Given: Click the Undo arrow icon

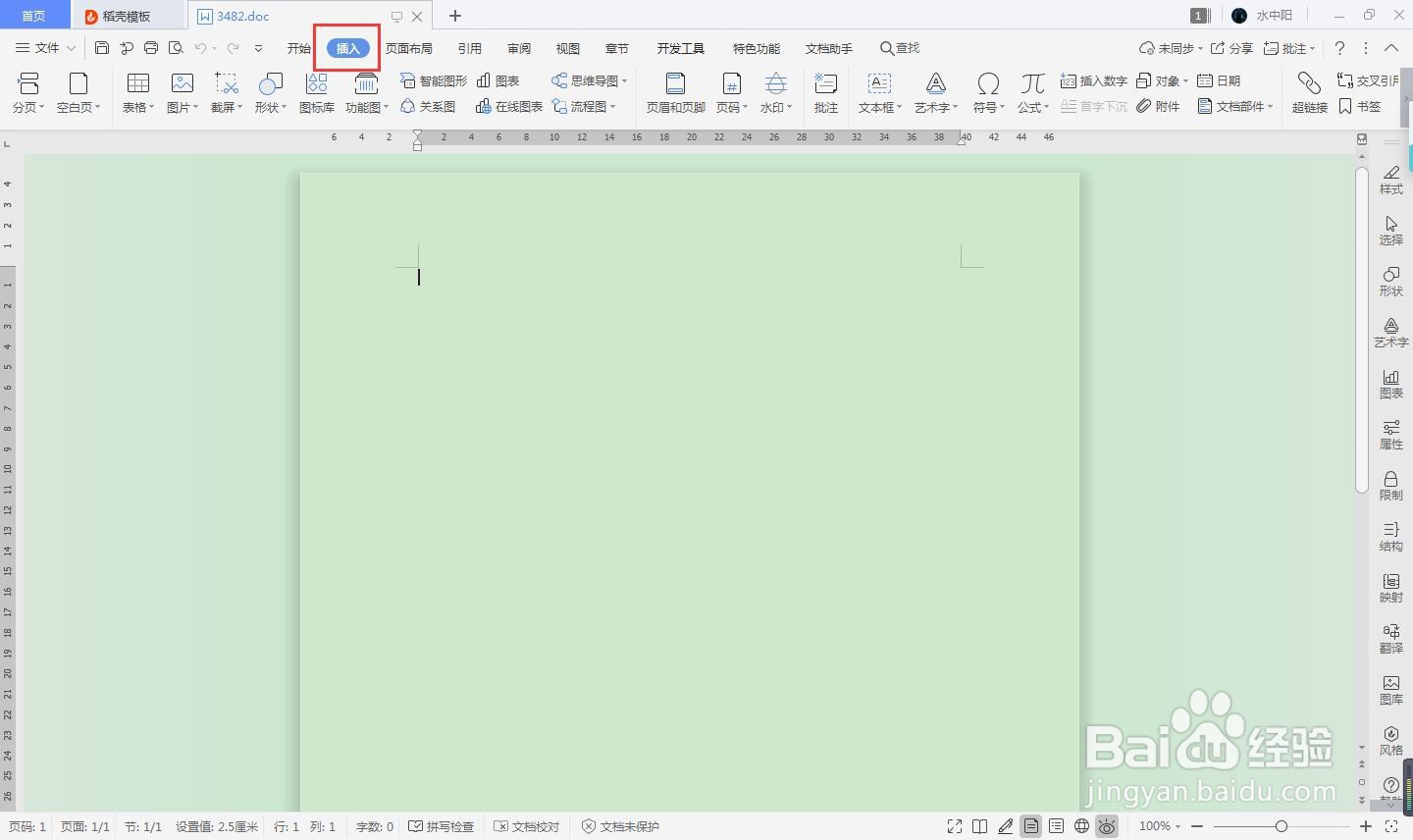Looking at the screenshot, I should [x=200, y=48].
